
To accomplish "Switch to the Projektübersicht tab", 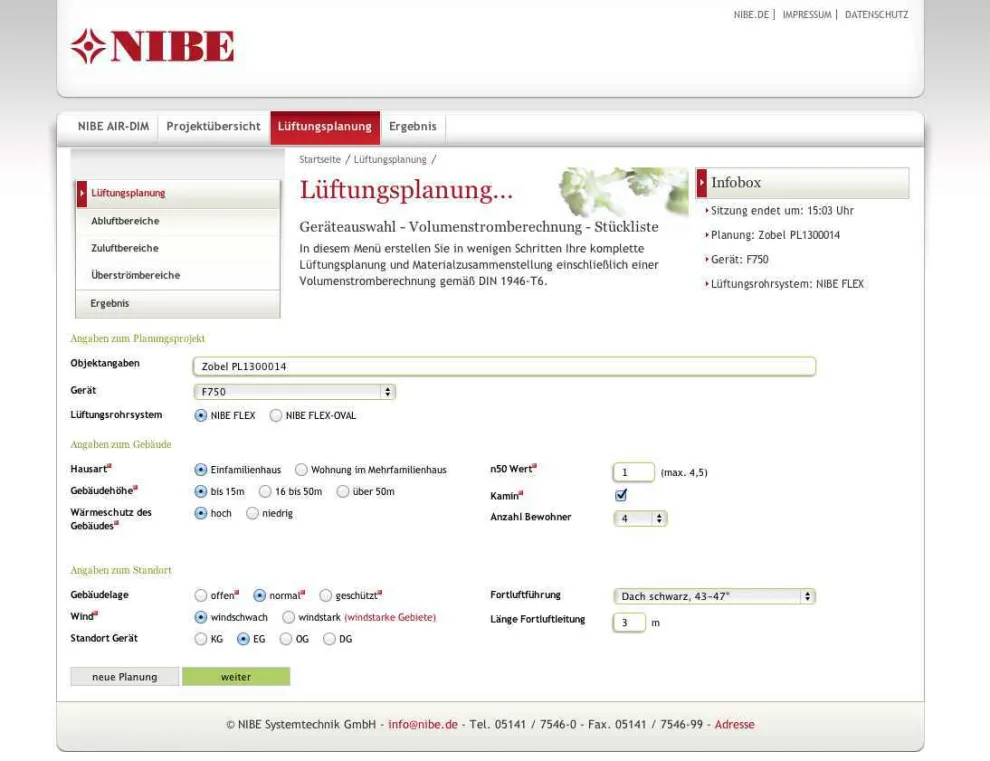I will [x=213, y=126].
